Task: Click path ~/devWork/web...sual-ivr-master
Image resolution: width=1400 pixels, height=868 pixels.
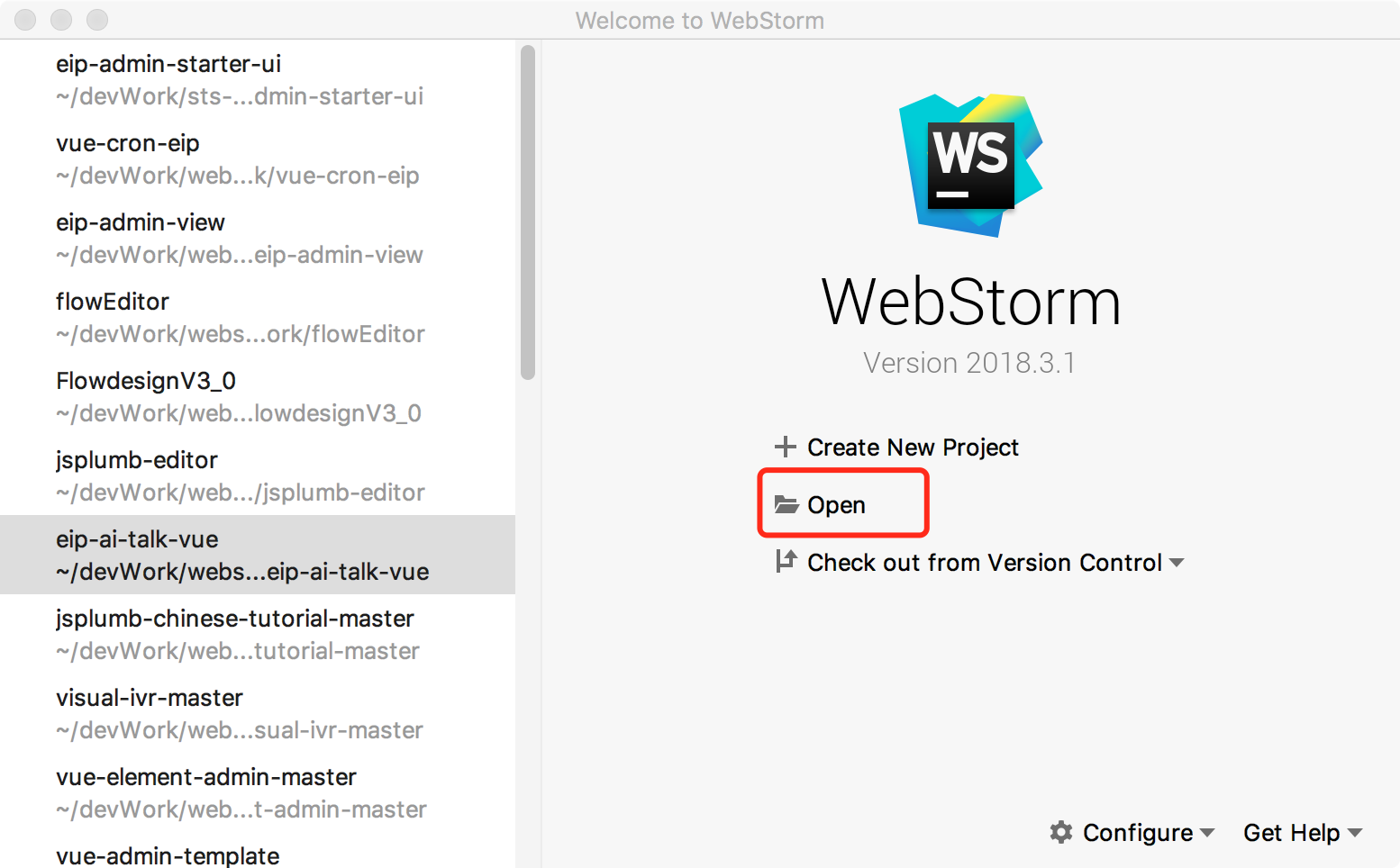Action: [x=240, y=730]
